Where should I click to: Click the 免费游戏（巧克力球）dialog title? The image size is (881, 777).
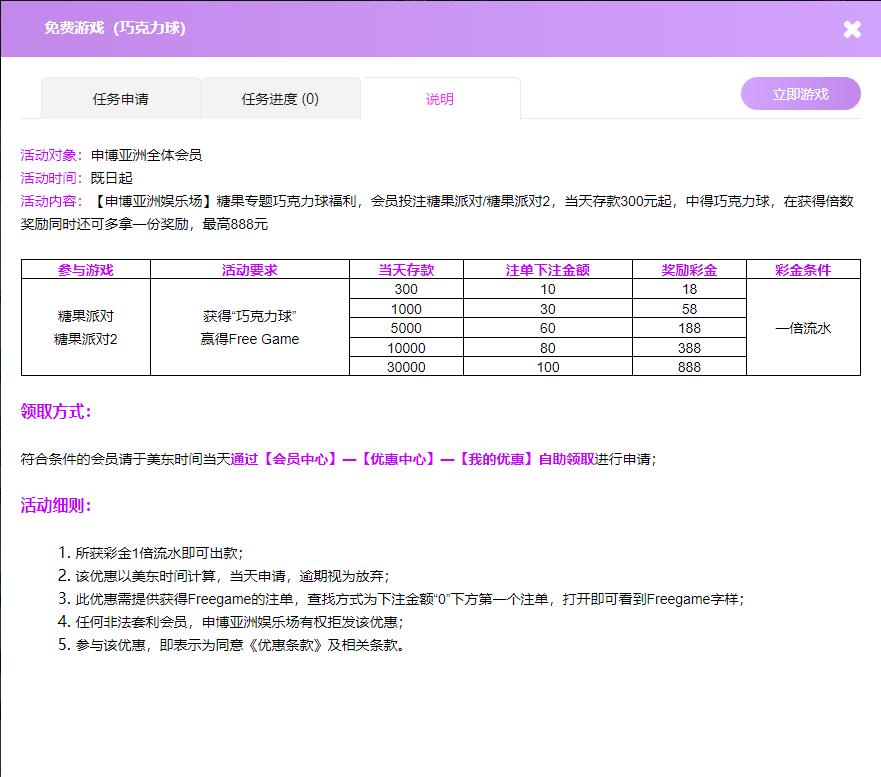(x=115, y=28)
